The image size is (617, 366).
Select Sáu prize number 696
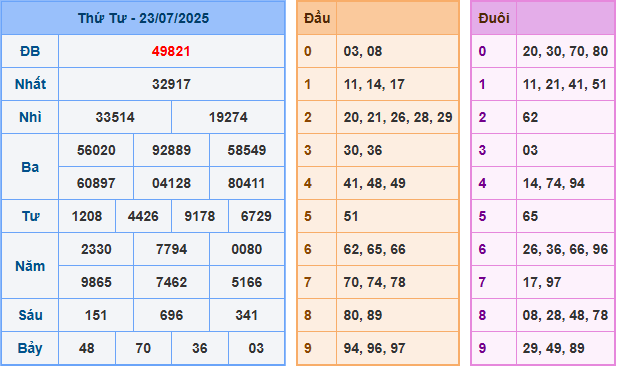coord(171,316)
